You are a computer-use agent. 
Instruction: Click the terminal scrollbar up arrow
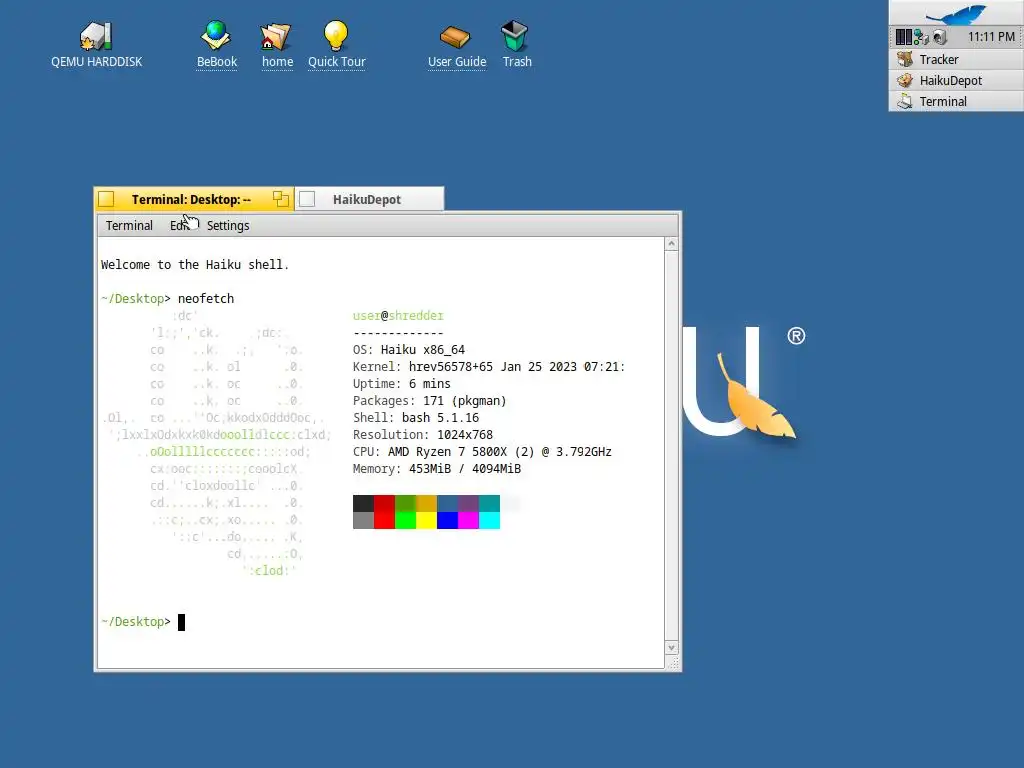click(671, 244)
